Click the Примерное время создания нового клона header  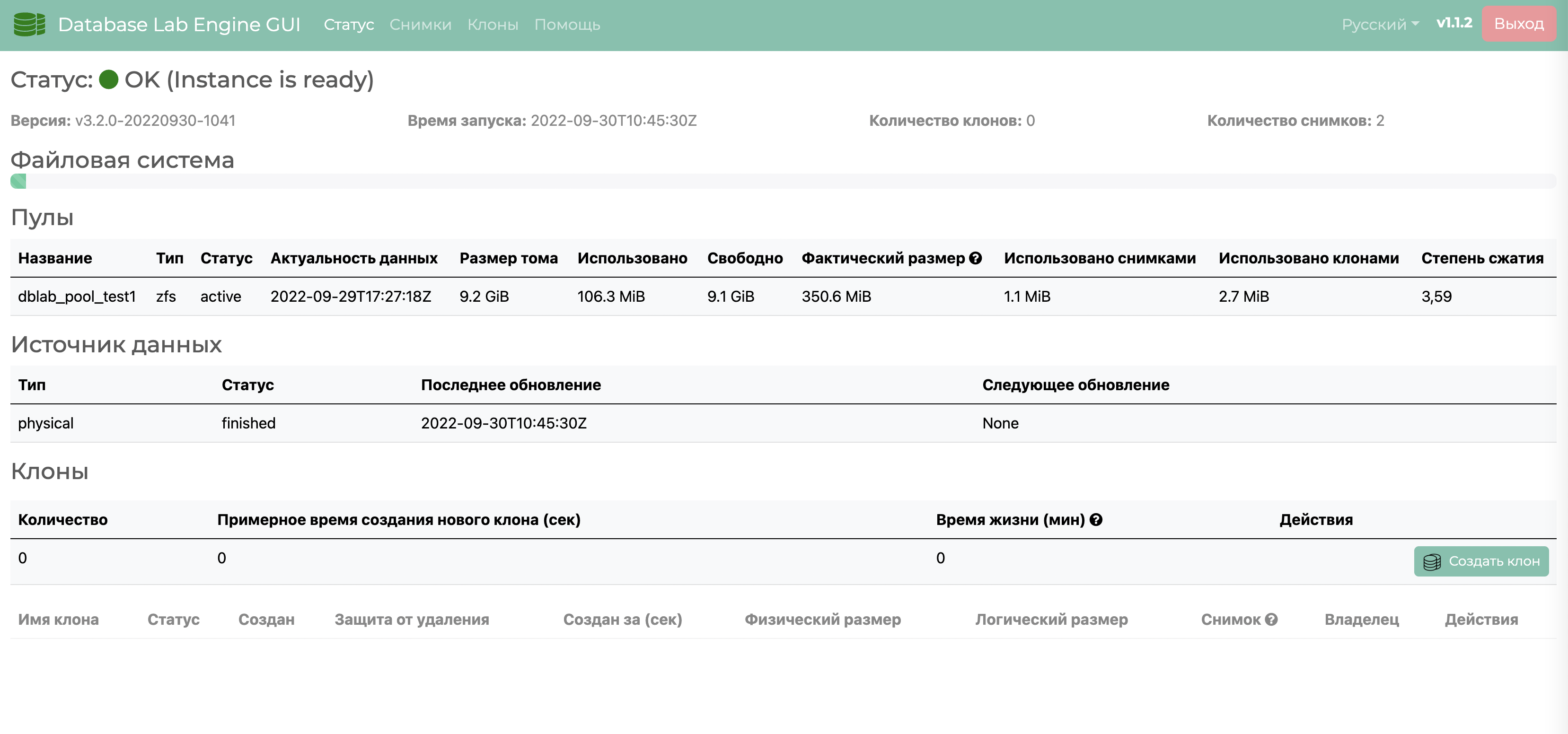coord(399,520)
